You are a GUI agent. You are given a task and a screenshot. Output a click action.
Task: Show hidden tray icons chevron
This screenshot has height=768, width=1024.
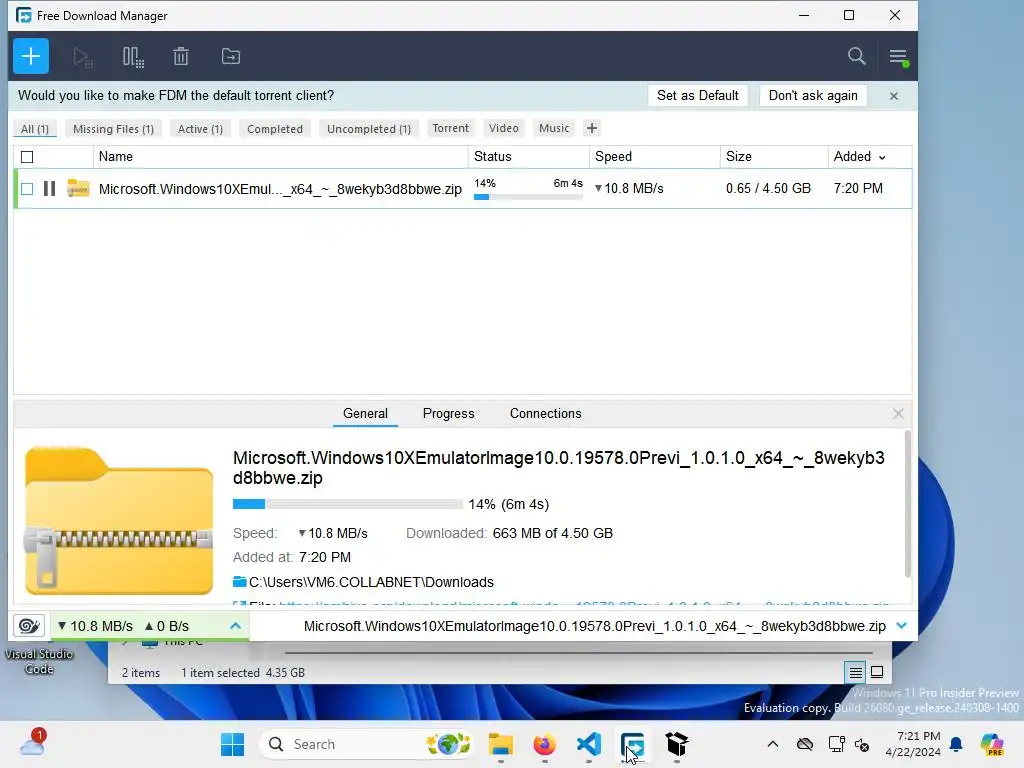[773, 744]
